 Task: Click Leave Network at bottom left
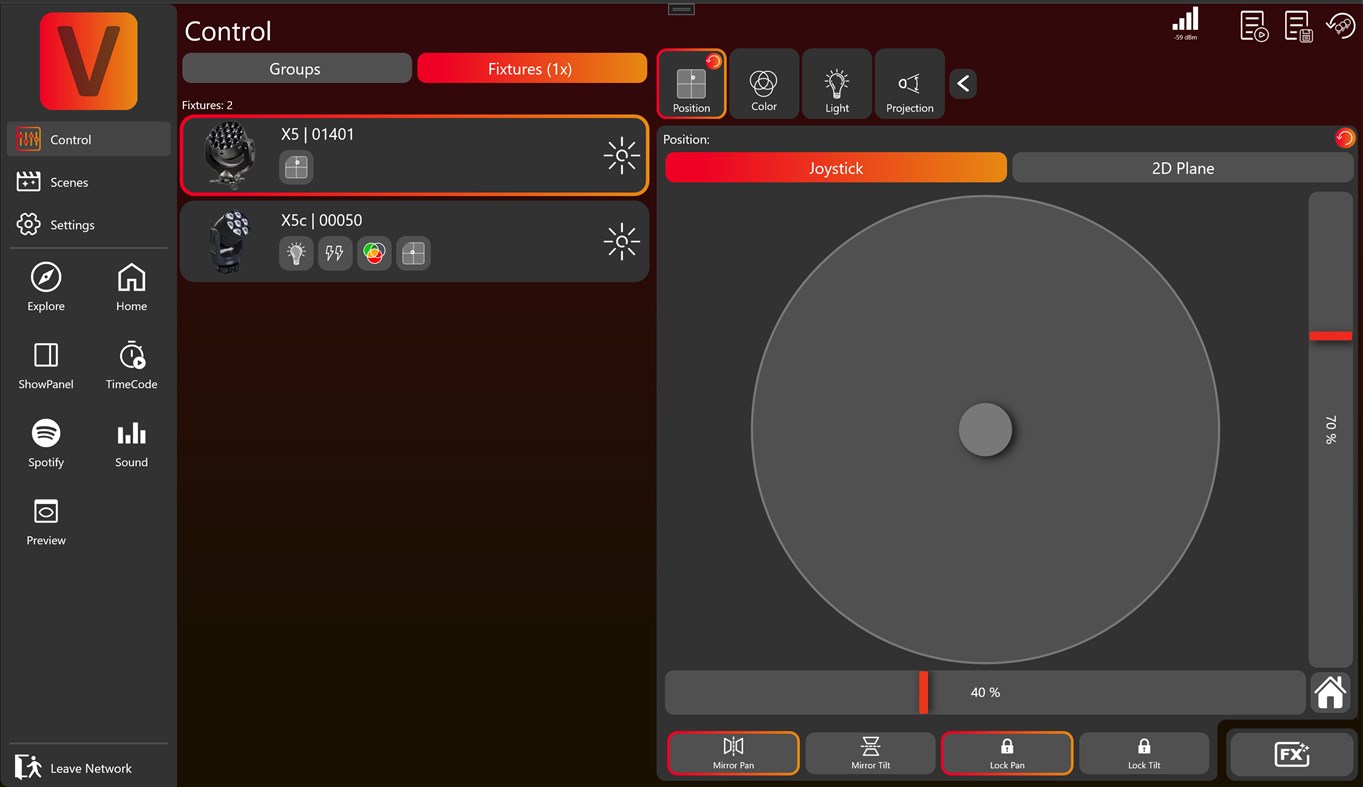pos(90,767)
